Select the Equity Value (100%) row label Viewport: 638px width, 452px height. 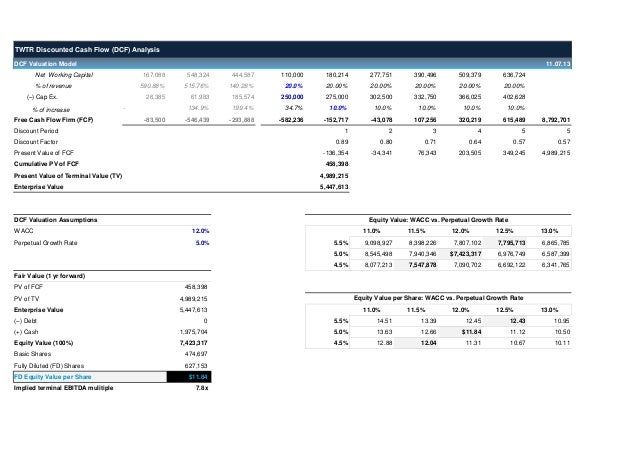pos(44,343)
